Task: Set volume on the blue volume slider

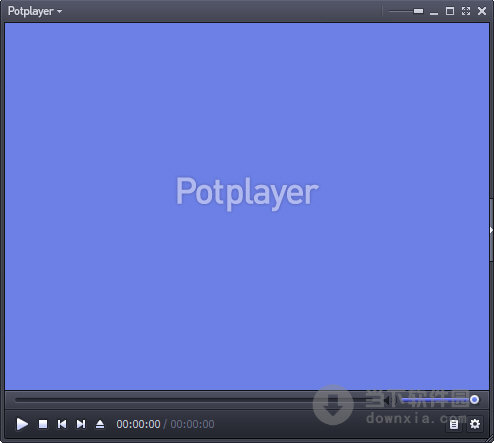Action: [x=437, y=400]
